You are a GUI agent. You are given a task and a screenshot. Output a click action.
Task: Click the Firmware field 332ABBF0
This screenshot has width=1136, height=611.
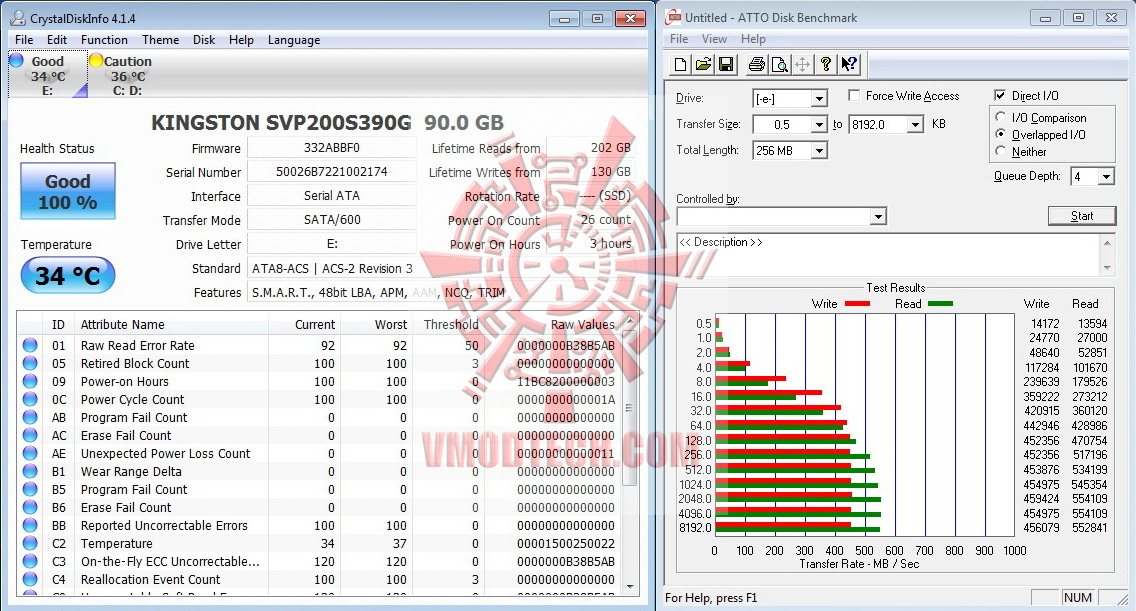coord(332,148)
